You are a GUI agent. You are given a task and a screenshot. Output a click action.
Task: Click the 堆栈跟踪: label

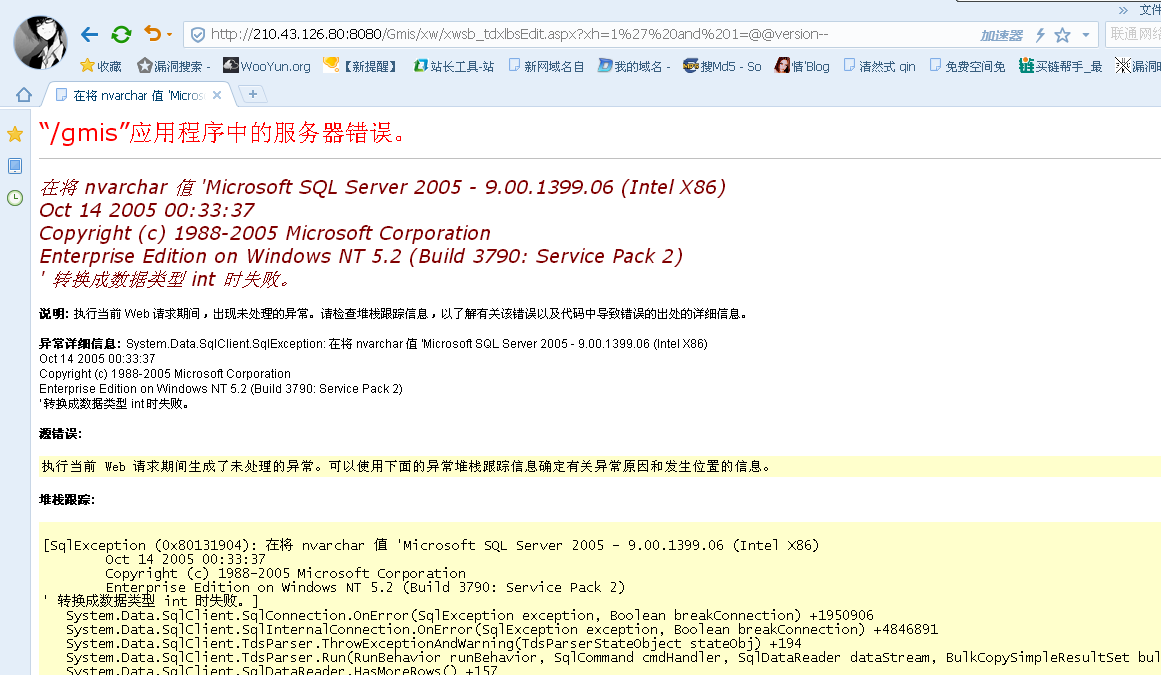pyautogui.click(x=67, y=500)
